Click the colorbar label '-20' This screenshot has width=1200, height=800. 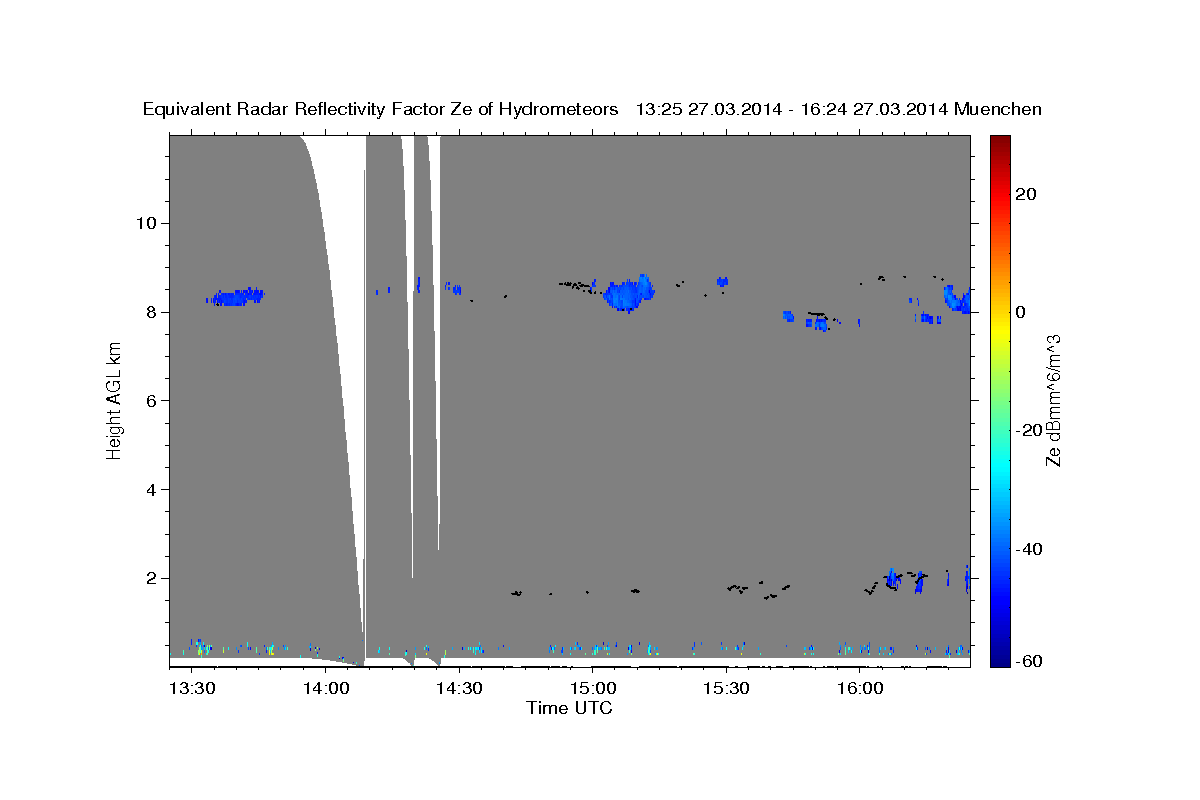coord(1029,430)
